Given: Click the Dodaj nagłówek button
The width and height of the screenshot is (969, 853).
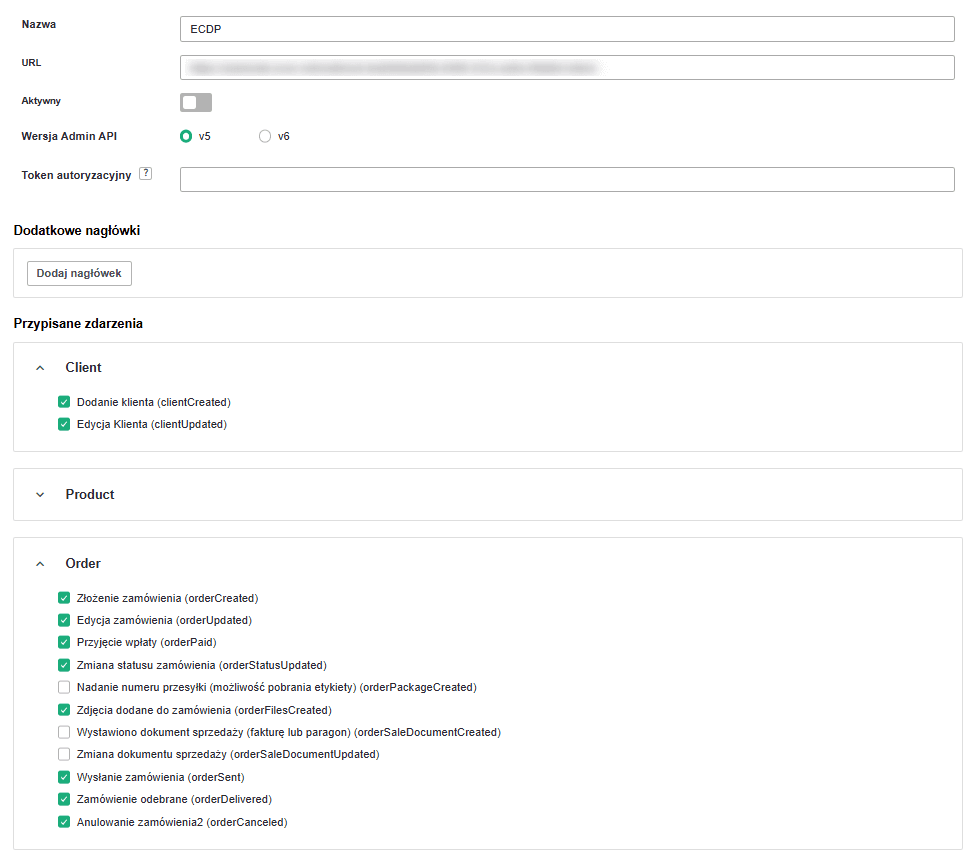Looking at the screenshot, I should (79, 273).
